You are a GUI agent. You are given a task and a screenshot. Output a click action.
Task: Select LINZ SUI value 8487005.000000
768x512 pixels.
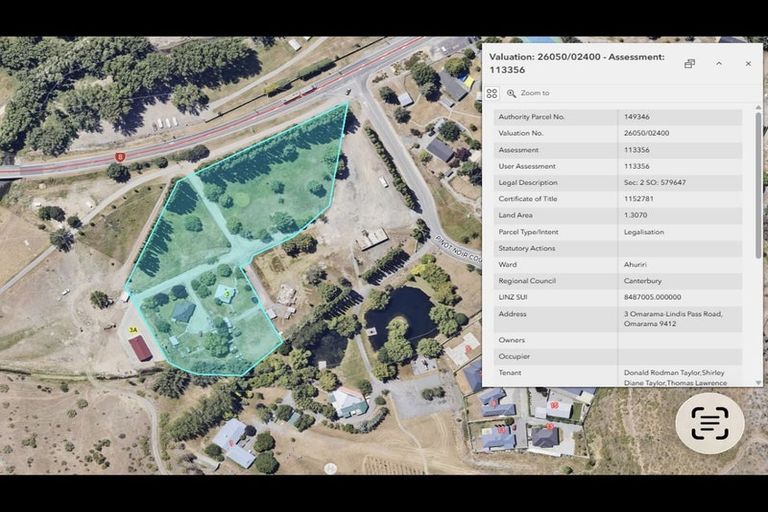click(652, 297)
